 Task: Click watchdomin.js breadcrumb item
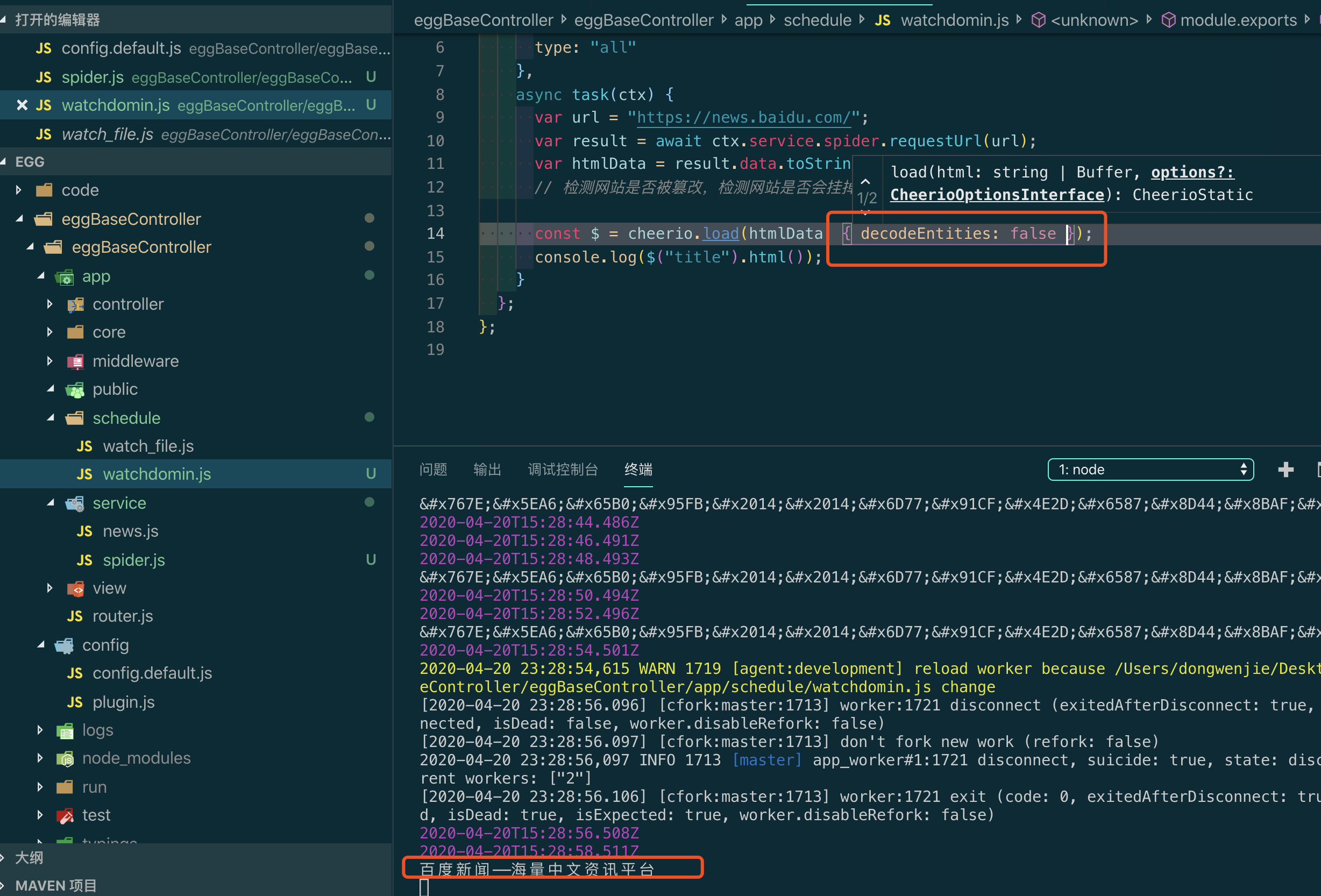click(x=954, y=20)
